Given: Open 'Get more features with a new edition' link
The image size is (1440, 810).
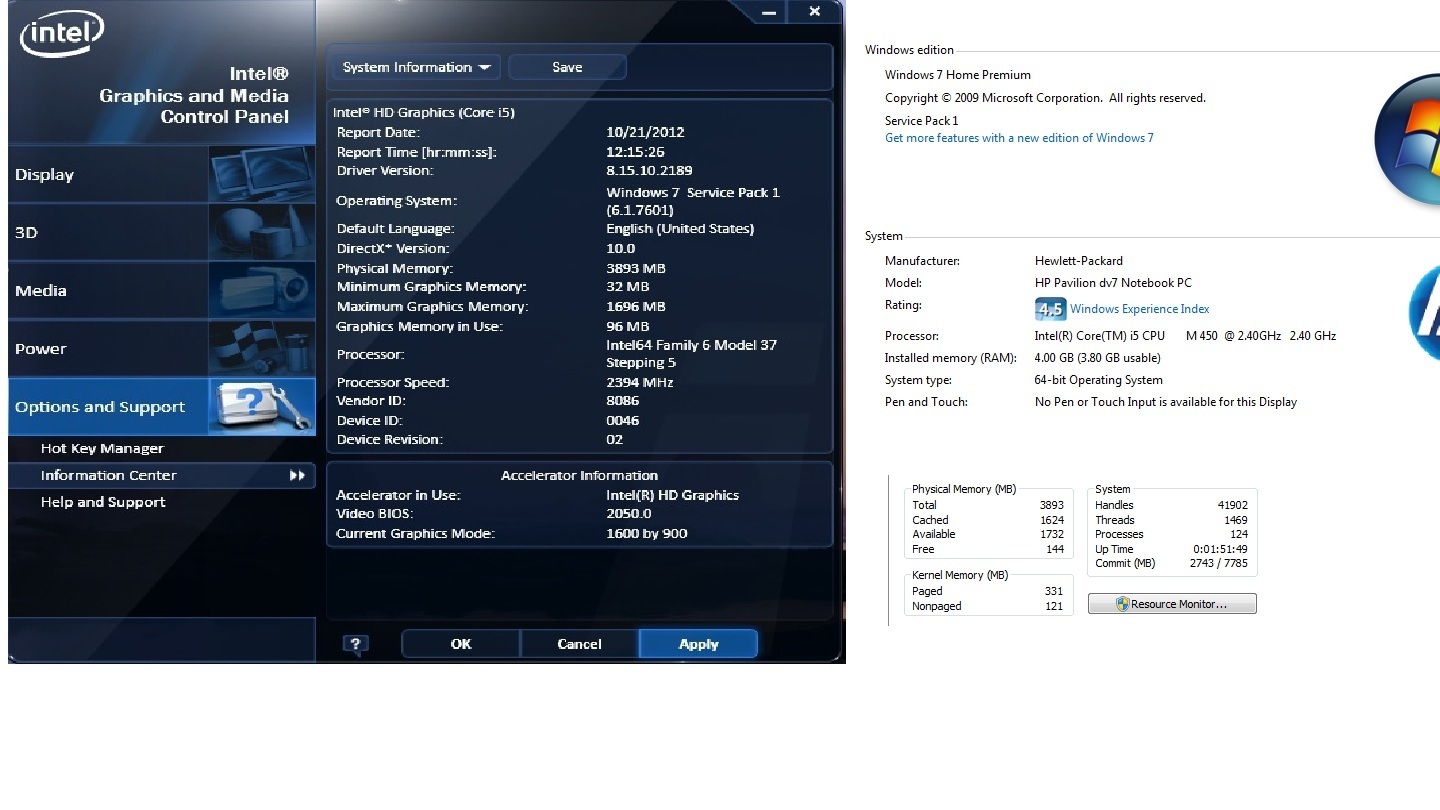Looking at the screenshot, I should 1019,138.
